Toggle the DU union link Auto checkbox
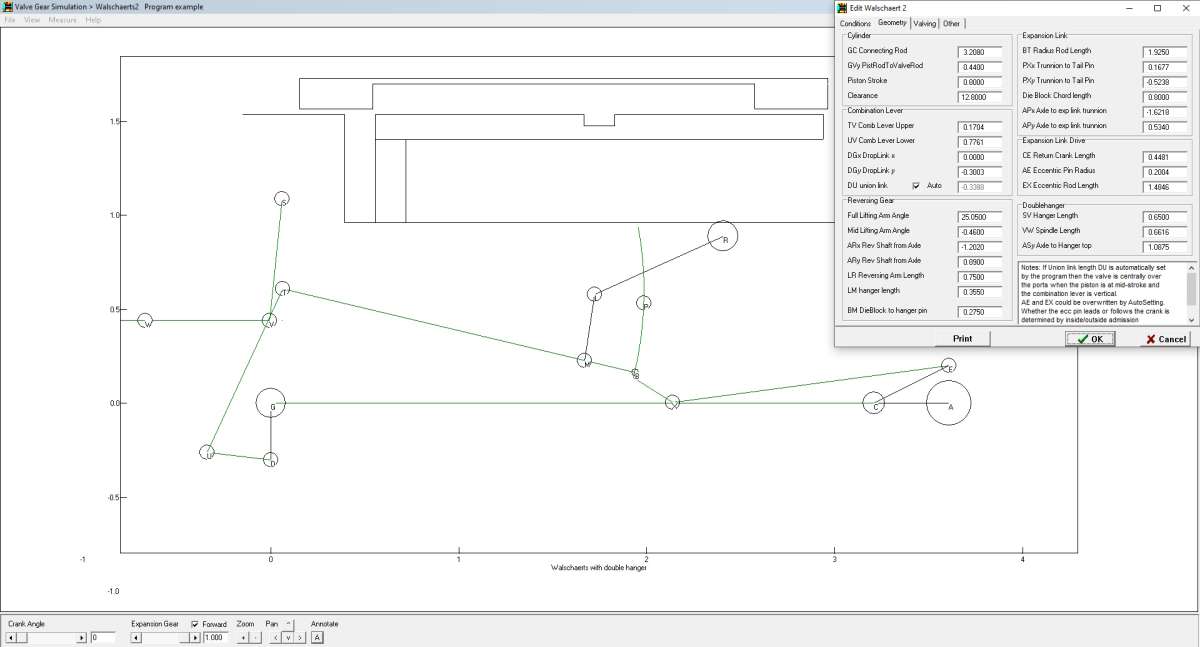The image size is (1200, 647). pyautogui.click(x=916, y=185)
